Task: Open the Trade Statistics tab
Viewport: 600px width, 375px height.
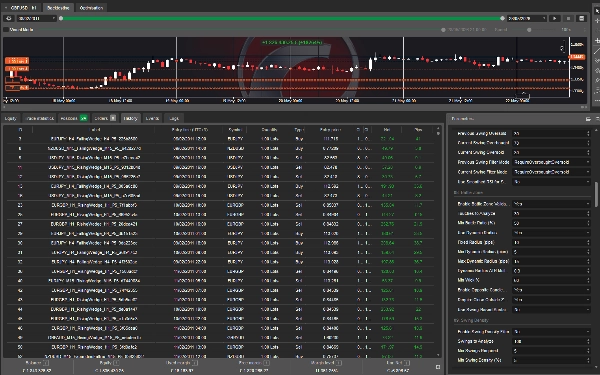Action: click(x=40, y=118)
